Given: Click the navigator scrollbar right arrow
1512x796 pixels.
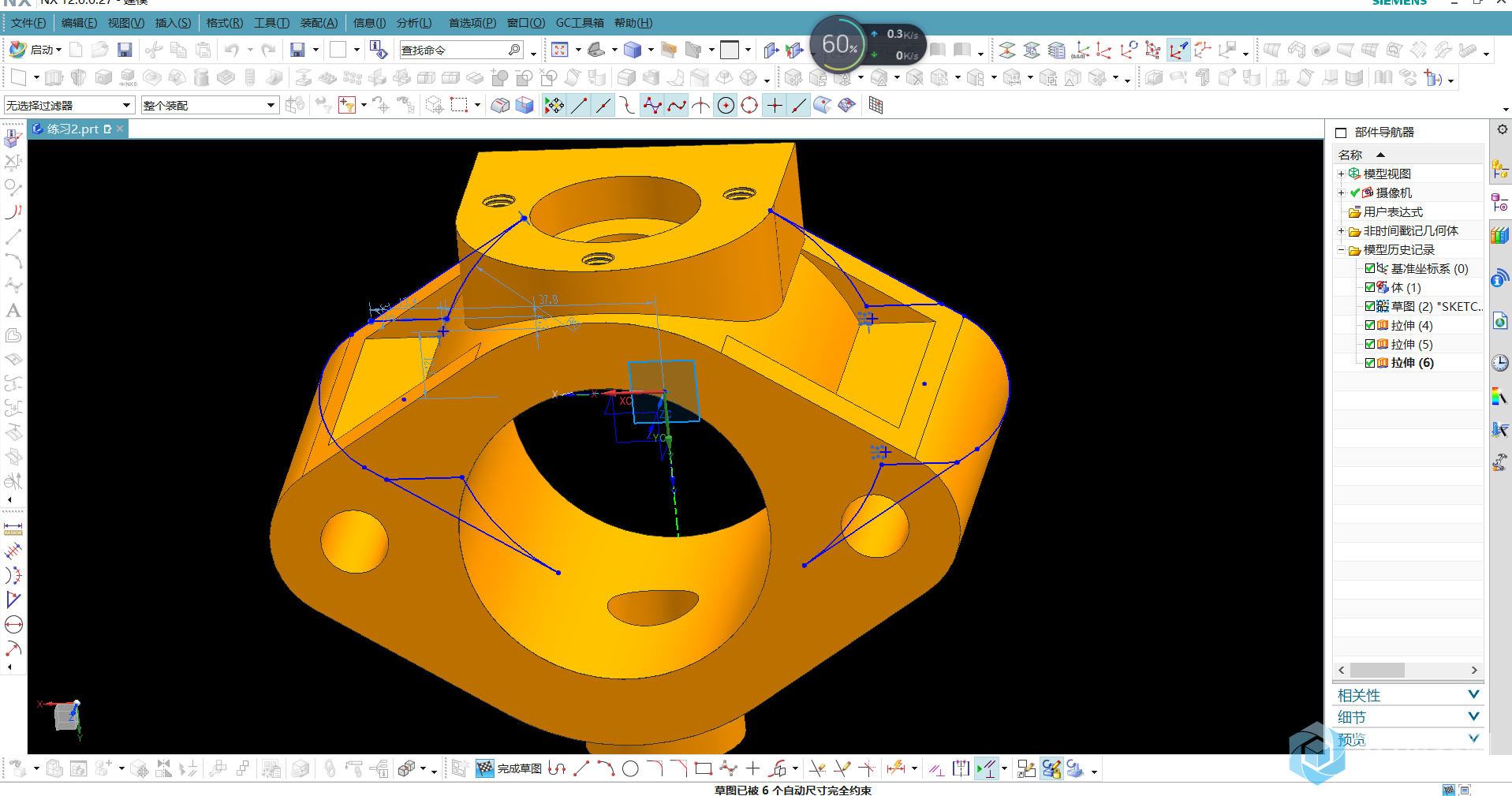Looking at the screenshot, I should (x=1474, y=670).
